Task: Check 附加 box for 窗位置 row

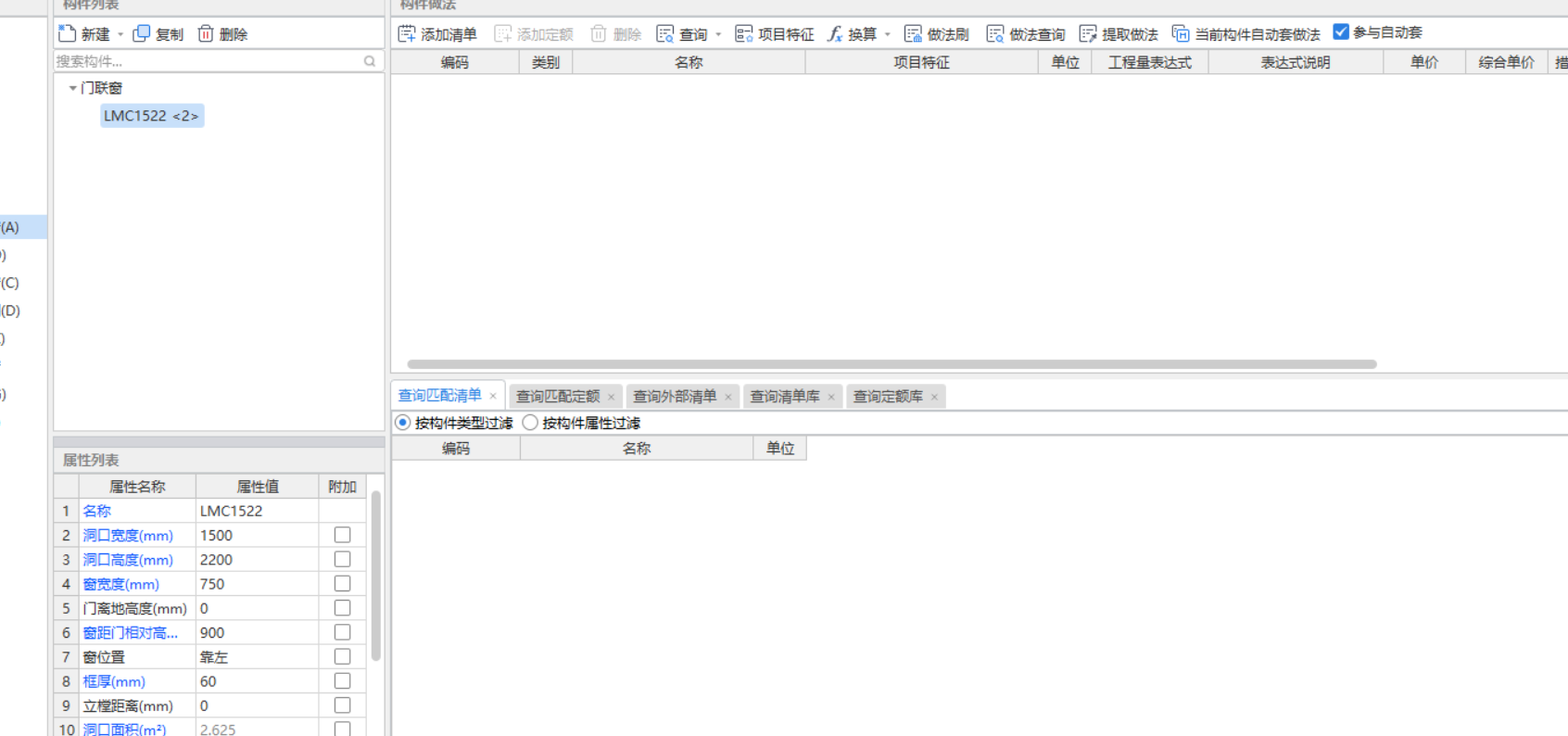Action: [x=342, y=656]
